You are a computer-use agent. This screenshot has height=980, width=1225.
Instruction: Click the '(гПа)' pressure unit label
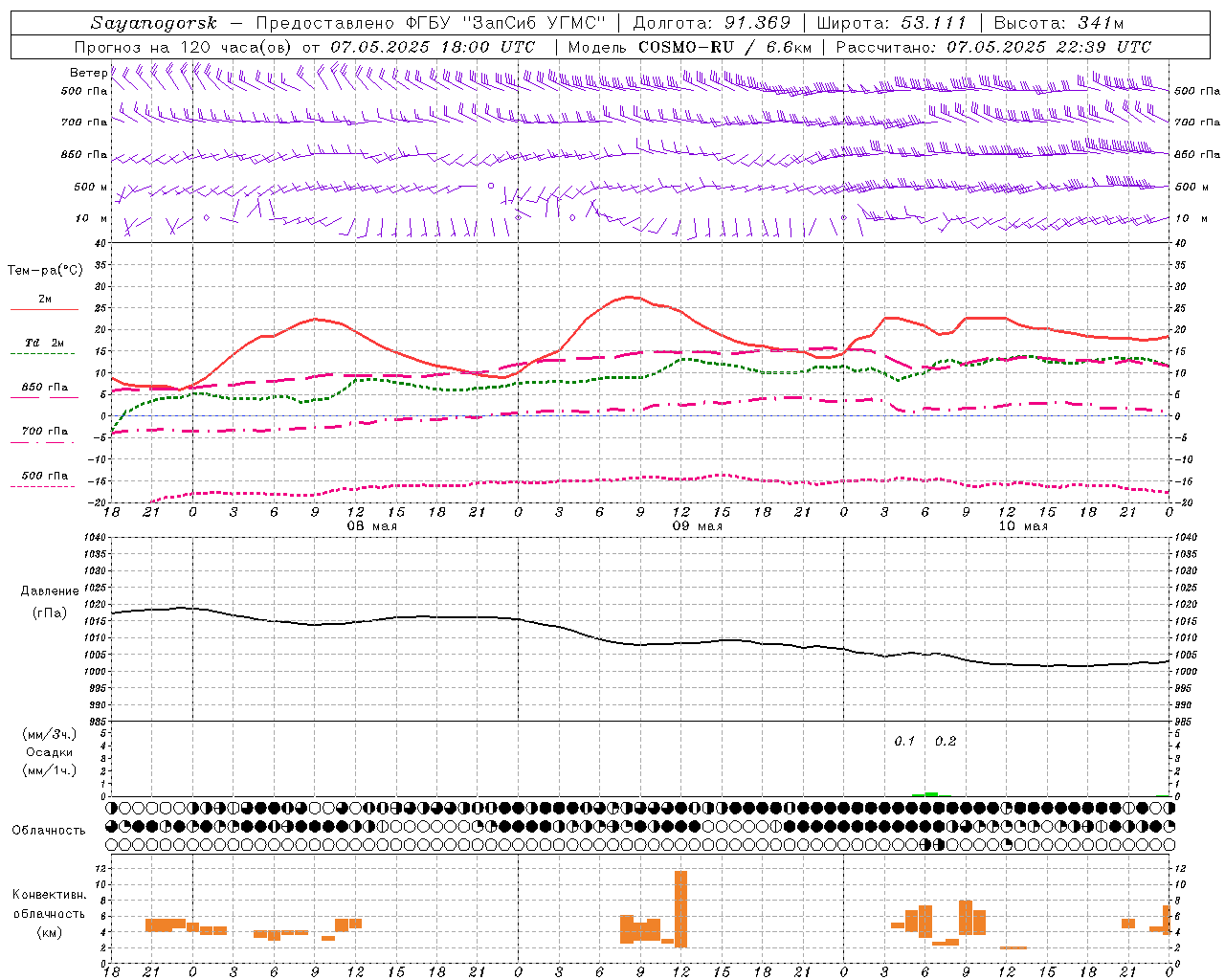tap(50, 613)
